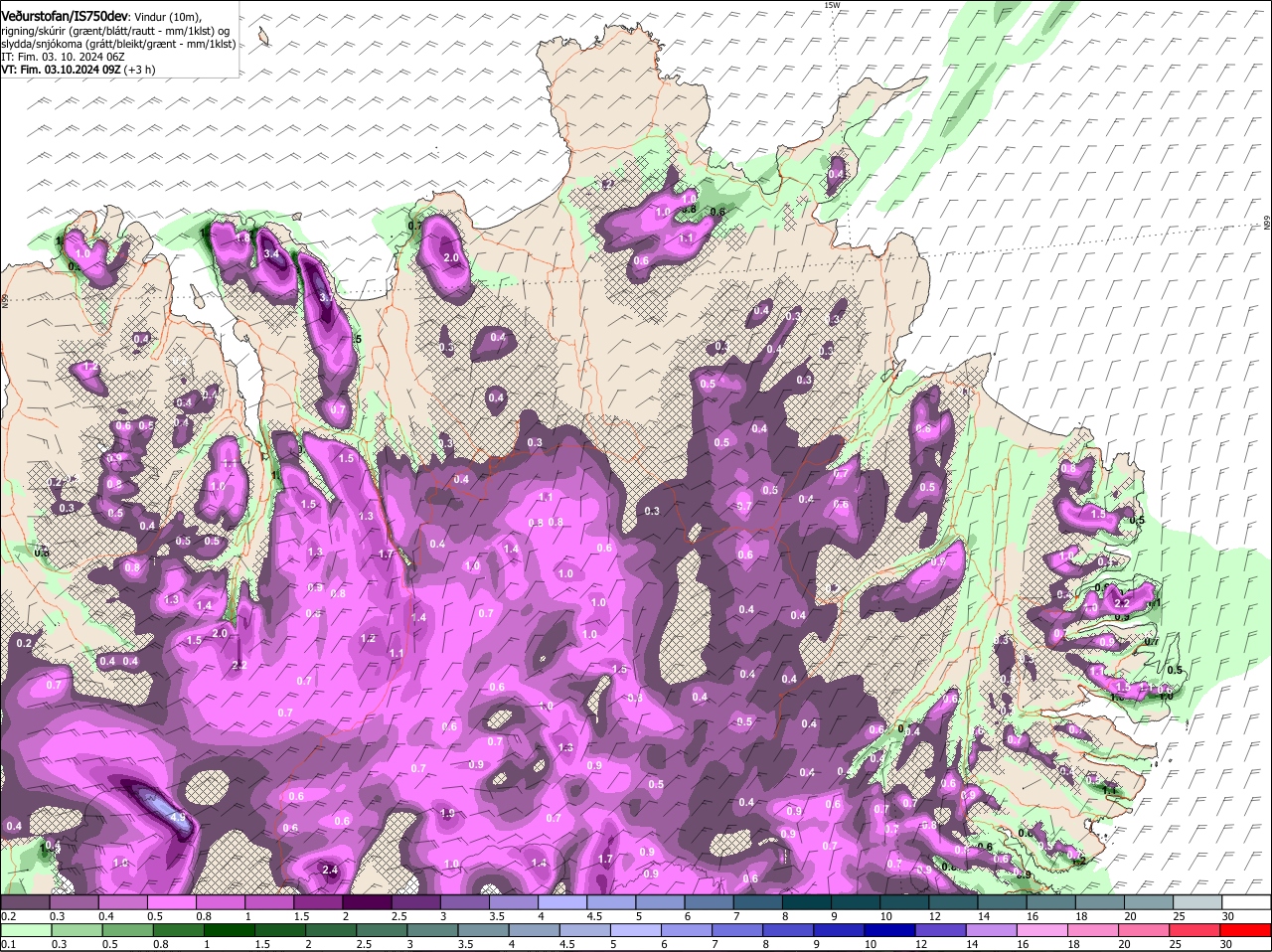Click the '0.1' legend scale label
This screenshot has height=952, width=1272.
pyautogui.click(x=8, y=943)
